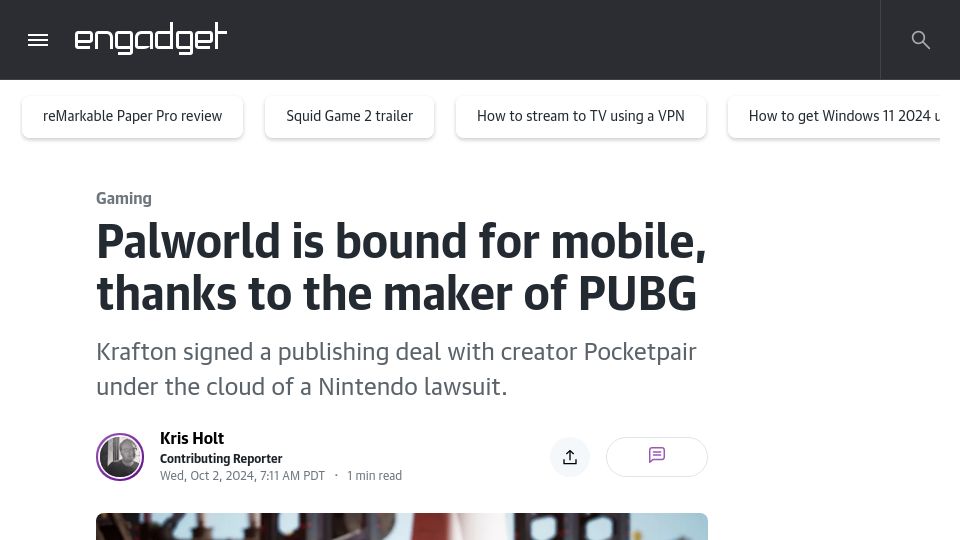
Task: Open the hamburger navigation menu
Action: click(38, 40)
